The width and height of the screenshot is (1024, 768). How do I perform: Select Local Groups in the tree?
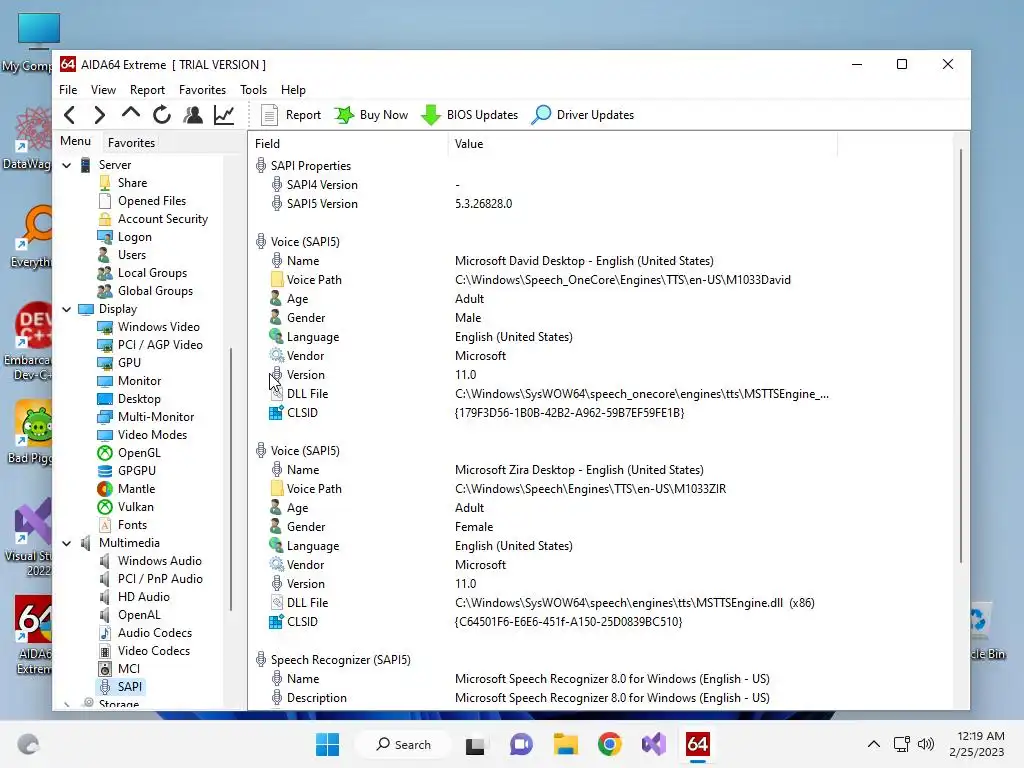pyautogui.click(x=152, y=273)
